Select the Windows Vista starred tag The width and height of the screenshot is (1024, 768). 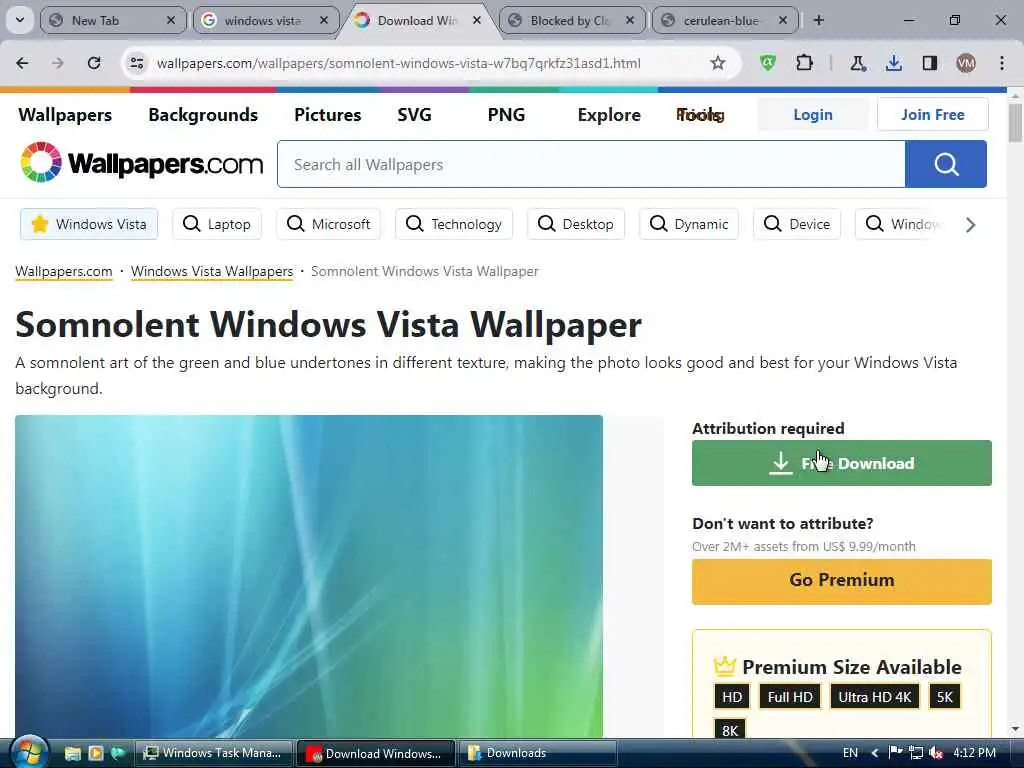click(89, 224)
